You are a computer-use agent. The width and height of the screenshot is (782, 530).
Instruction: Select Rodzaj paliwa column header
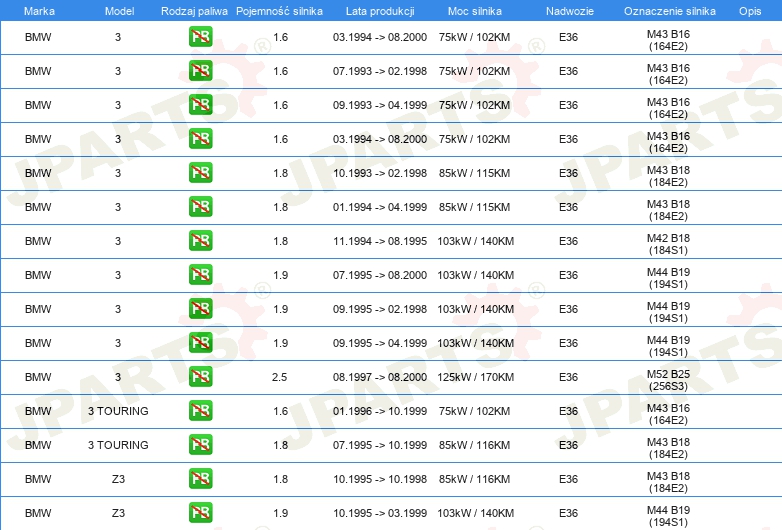click(194, 11)
